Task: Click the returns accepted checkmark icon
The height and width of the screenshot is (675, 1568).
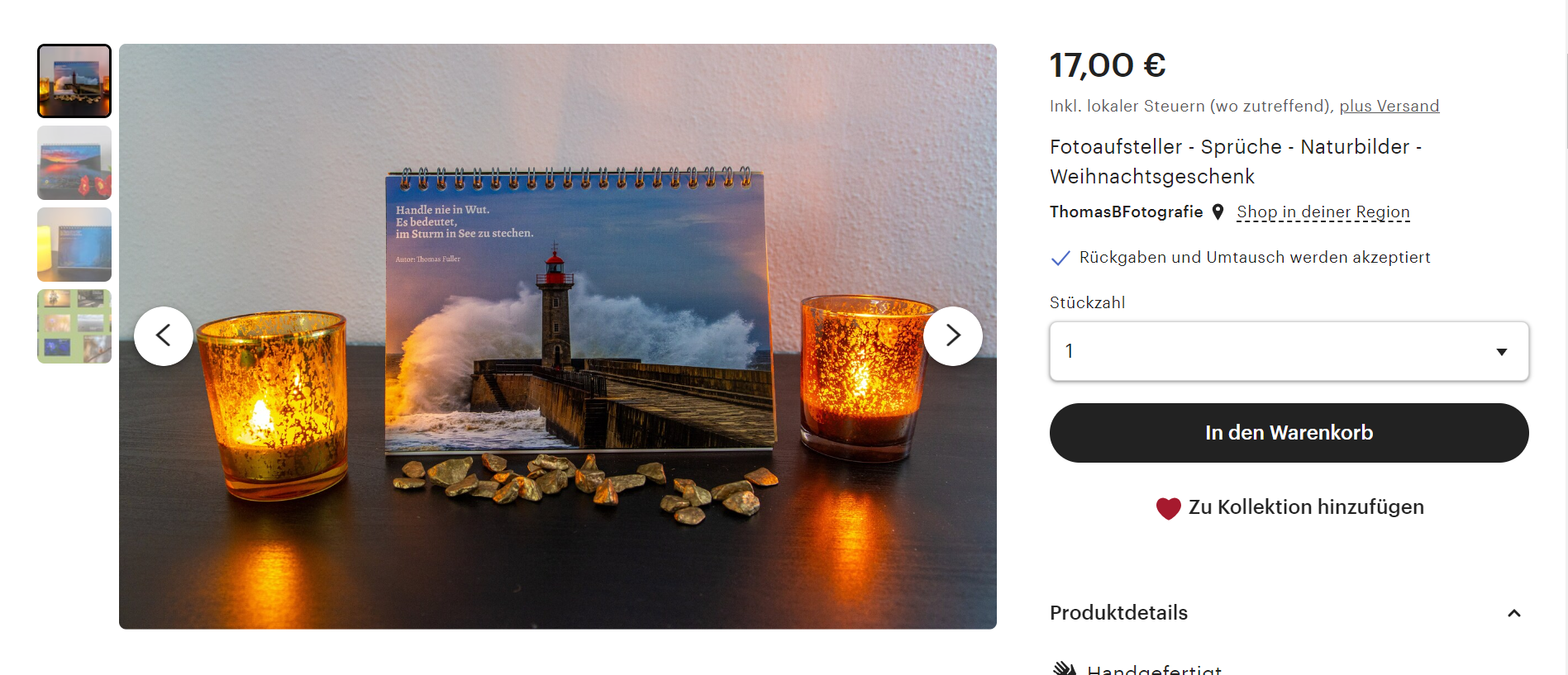Action: pos(1060,258)
